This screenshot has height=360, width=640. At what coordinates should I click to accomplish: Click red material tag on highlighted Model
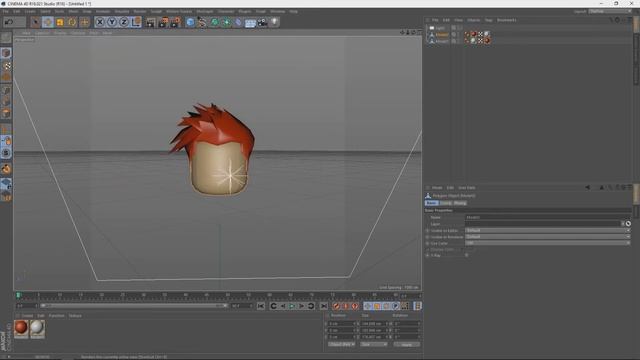pos(473,34)
